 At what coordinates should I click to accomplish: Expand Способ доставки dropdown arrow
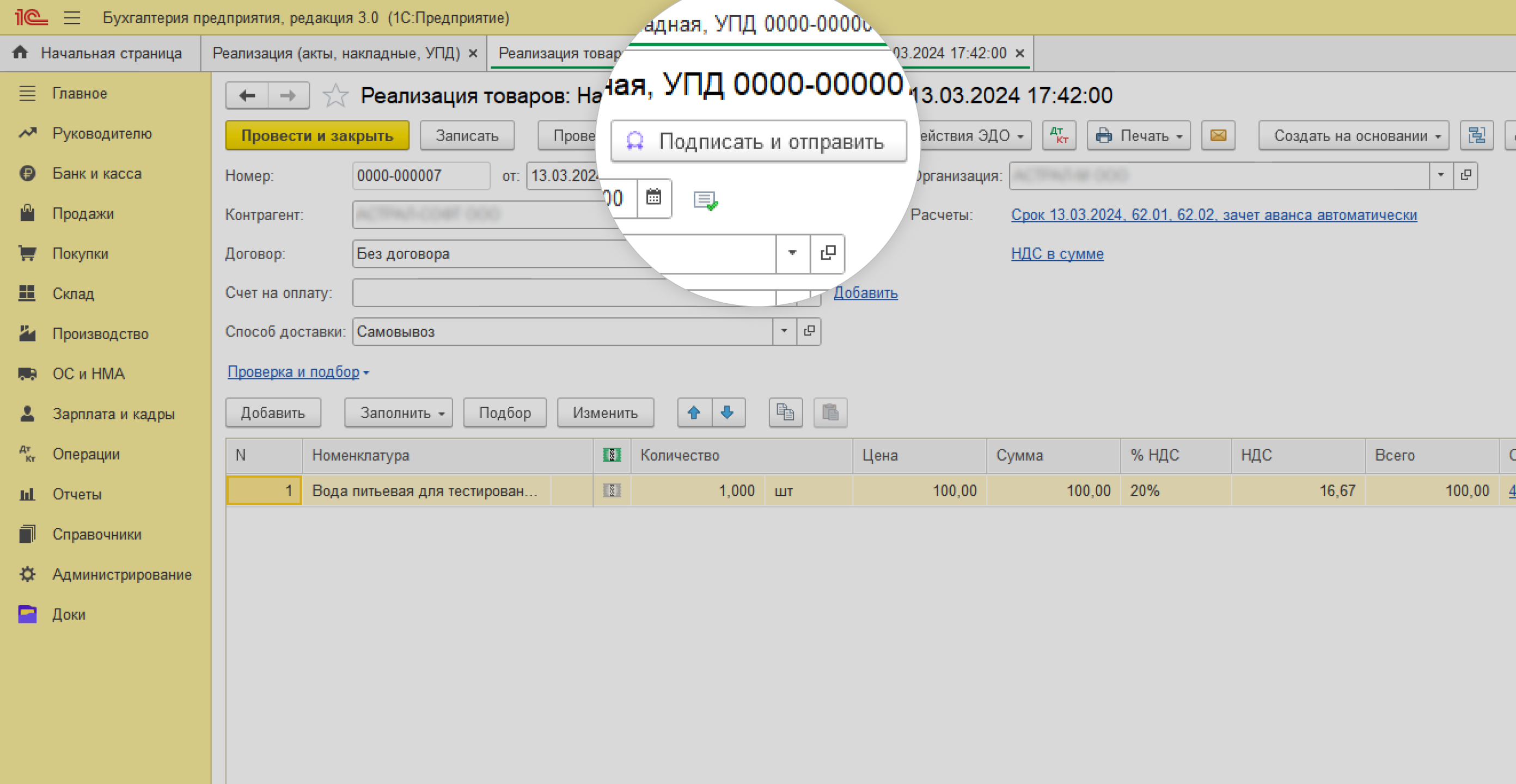tap(784, 332)
